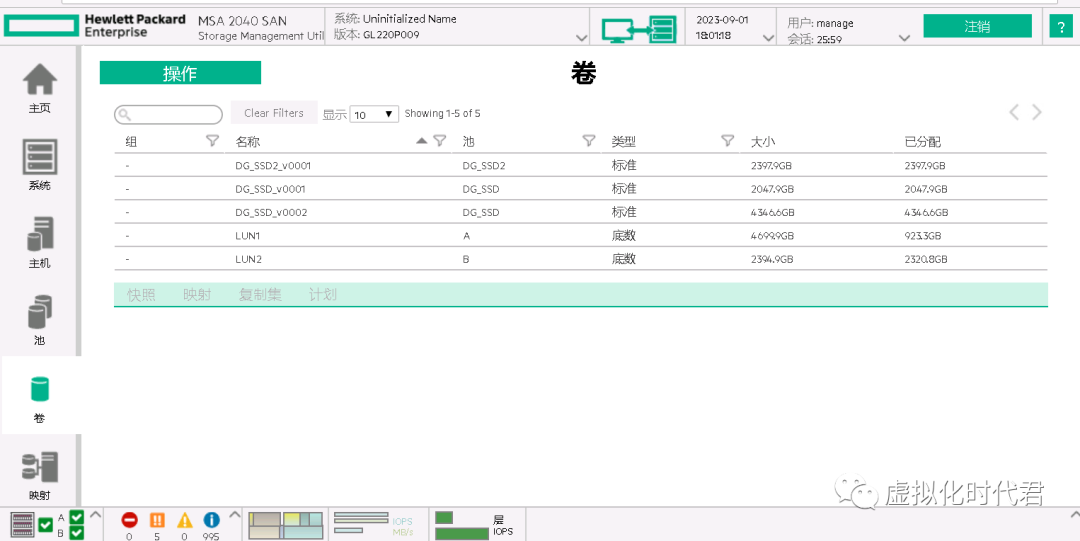Click the DG_SSD2 pool cell
The height and width of the screenshot is (541, 1080).
pos(484,166)
